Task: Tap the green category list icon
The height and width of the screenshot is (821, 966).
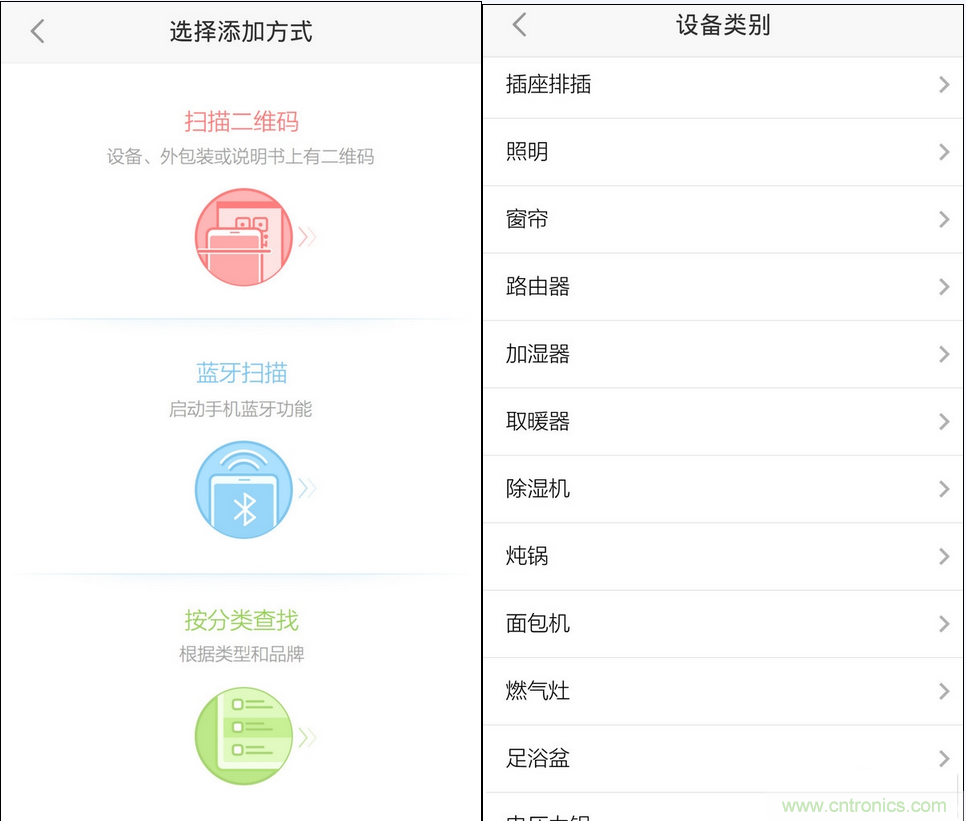Action: point(243,736)
